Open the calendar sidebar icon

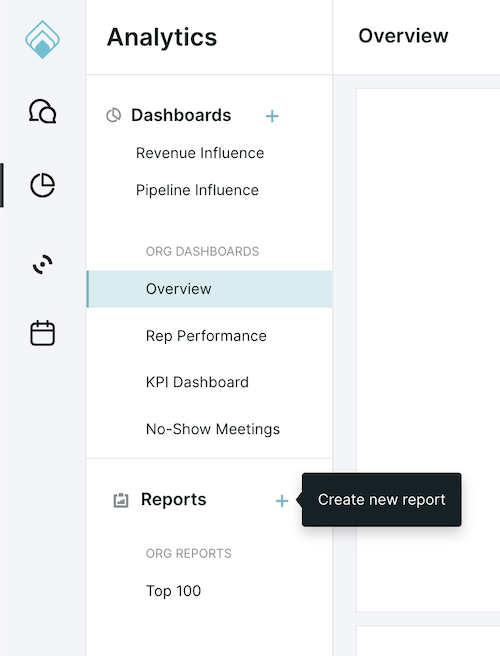(42, 333)
